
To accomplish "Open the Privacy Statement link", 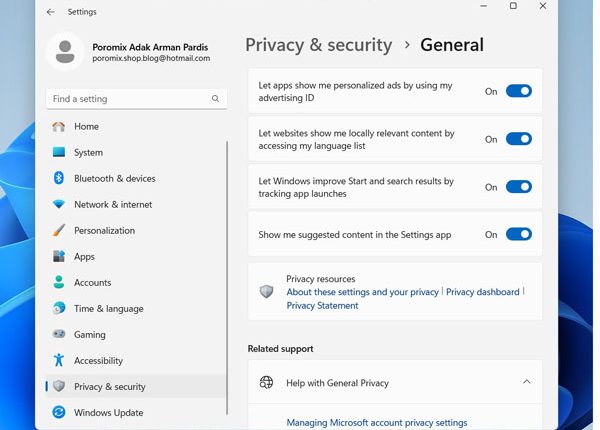I will pos(322,305).
